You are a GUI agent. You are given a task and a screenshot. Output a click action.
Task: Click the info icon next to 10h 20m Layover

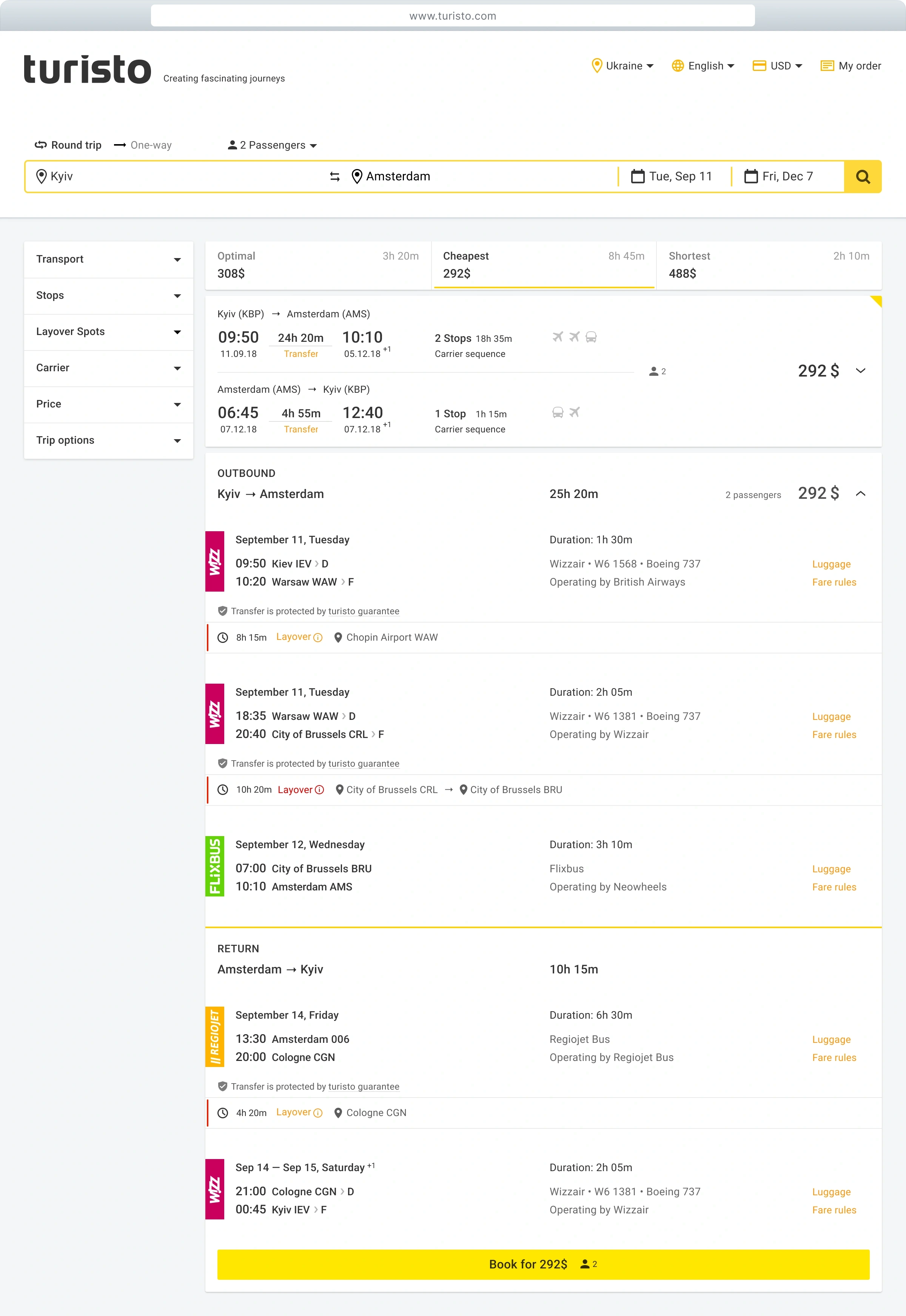point(320,790)
